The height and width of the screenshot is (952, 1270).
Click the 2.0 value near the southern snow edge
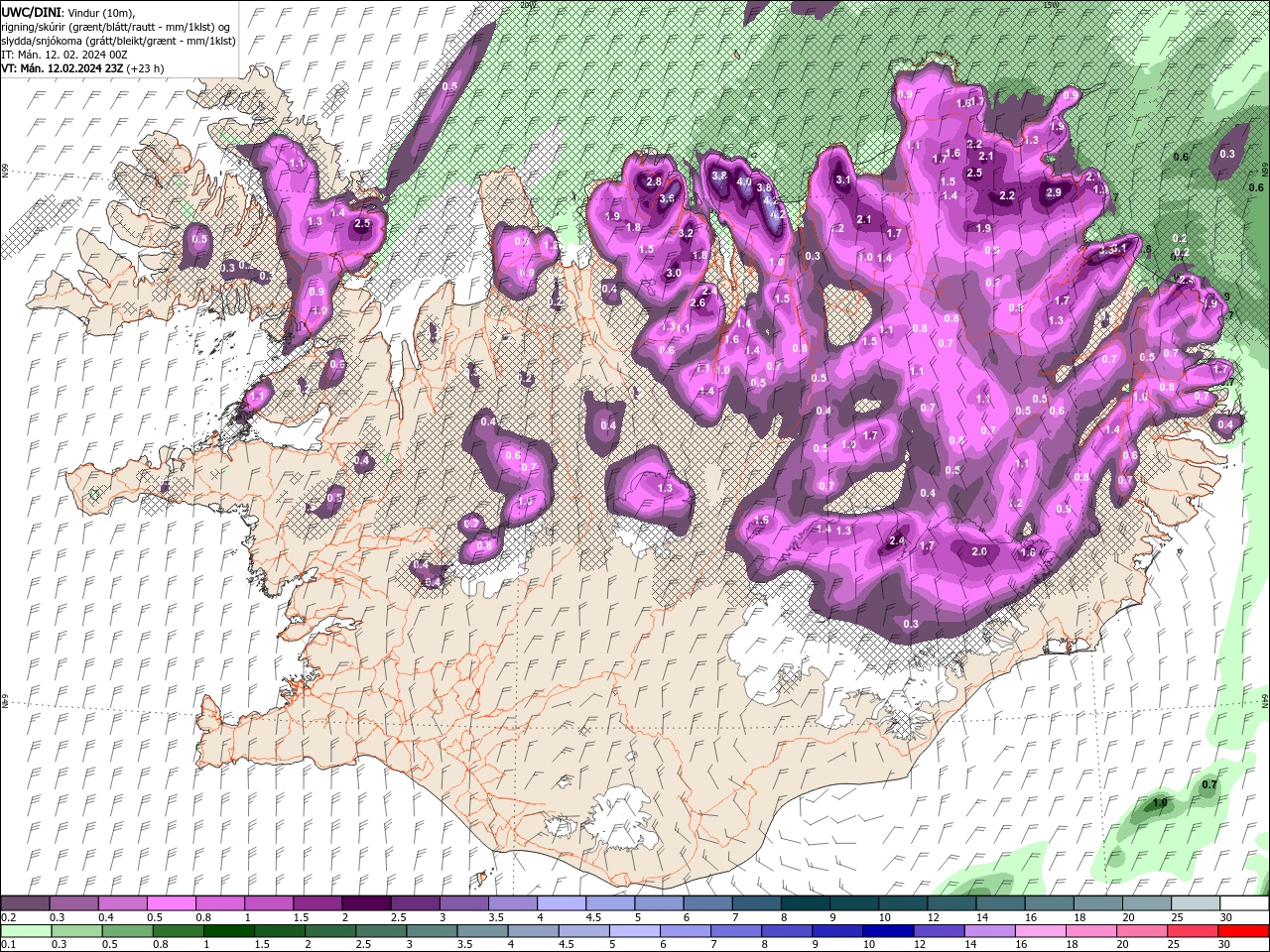tap(980, 551)
